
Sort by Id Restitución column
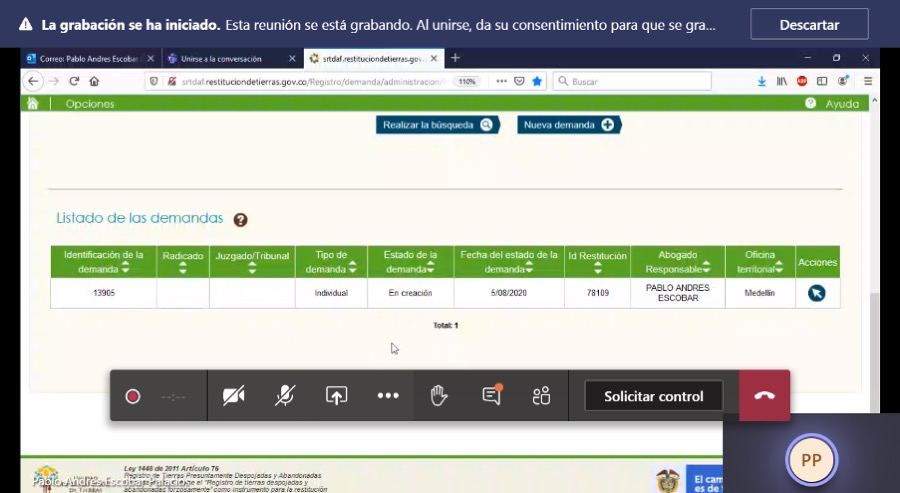point(598,269)
